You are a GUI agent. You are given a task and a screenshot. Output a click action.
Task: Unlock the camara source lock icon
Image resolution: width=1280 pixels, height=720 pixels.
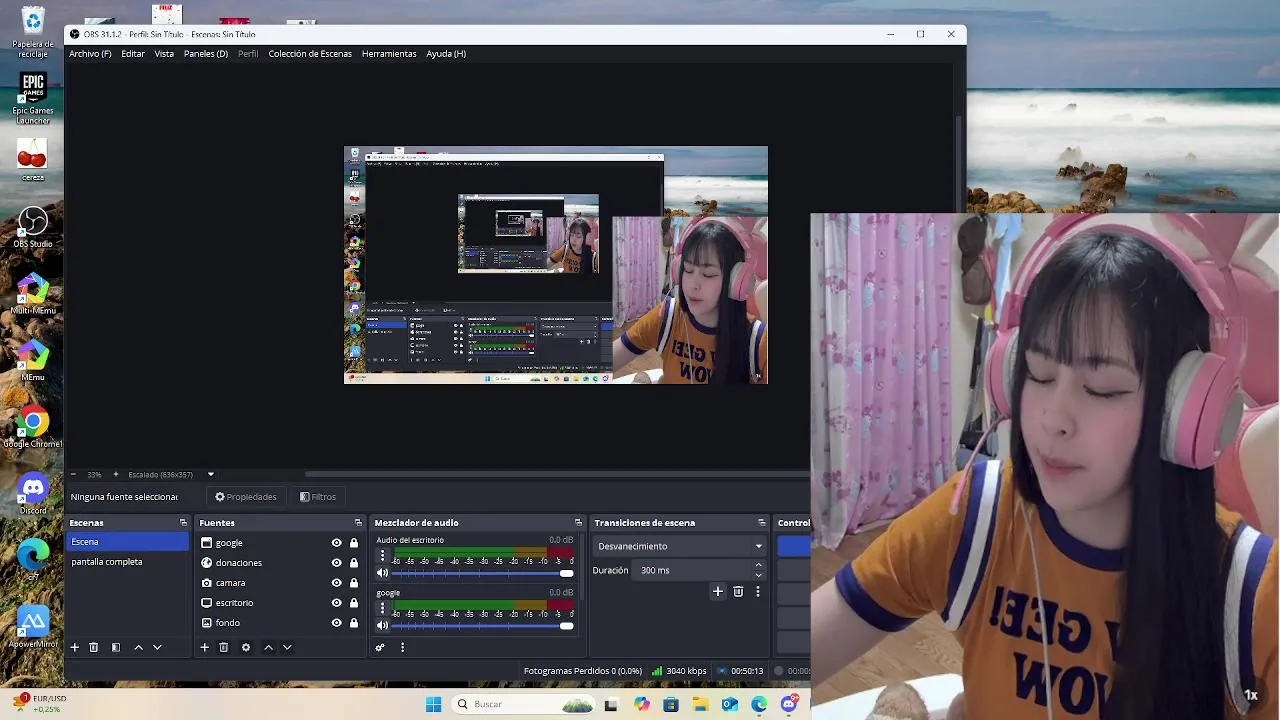click(354, 582)
